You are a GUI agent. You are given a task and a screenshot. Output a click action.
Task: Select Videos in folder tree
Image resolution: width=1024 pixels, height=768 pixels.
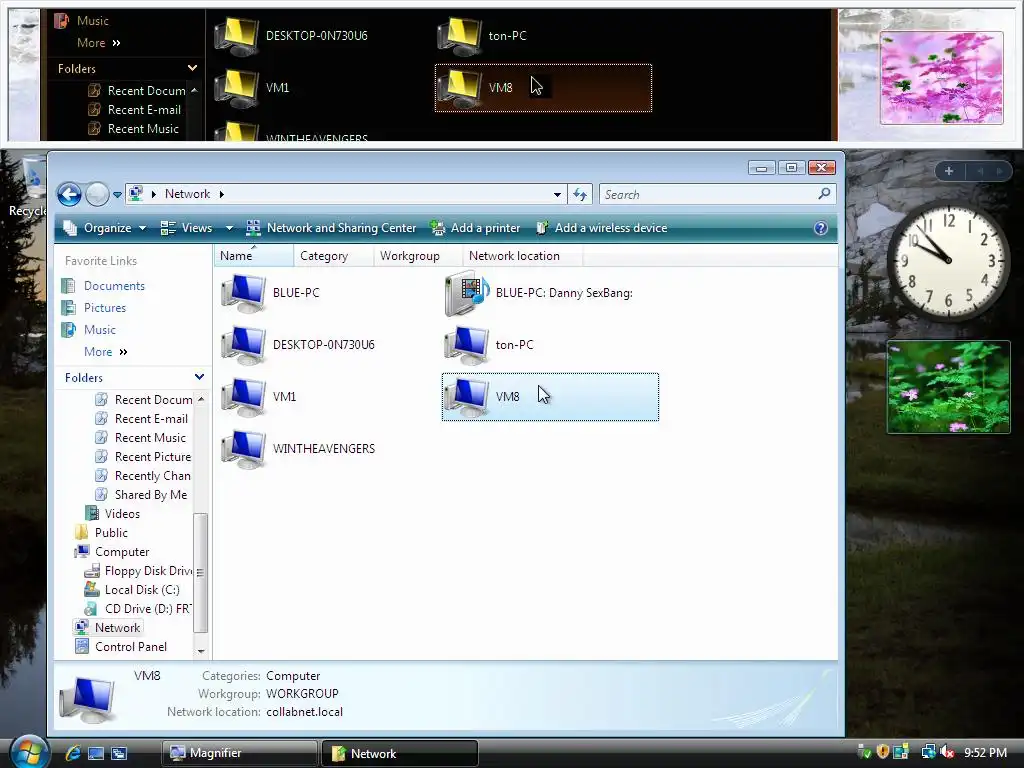113,514
